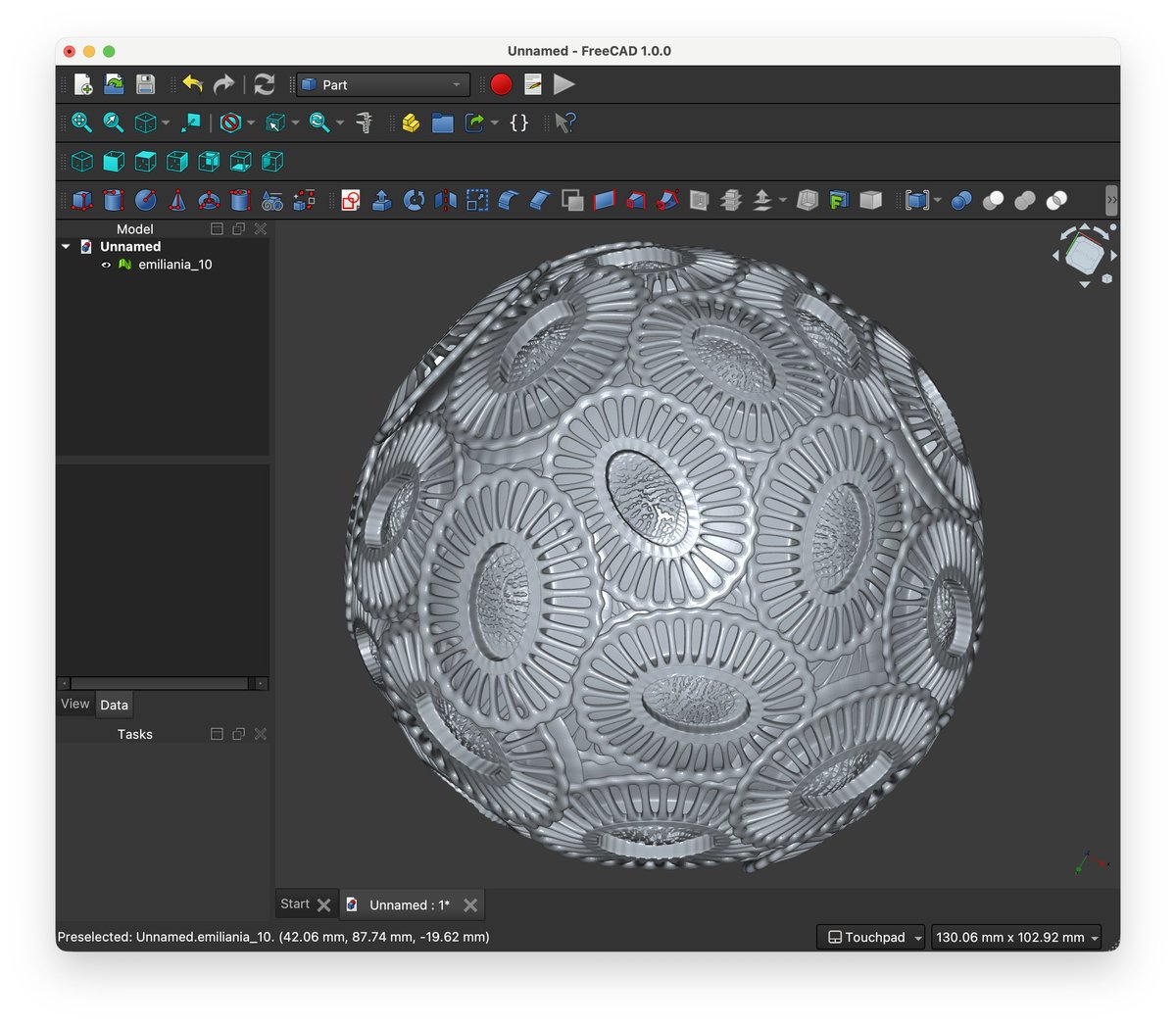Open the Compound tools dropdown arrow
Viewport: 1176px width, 1025px height.
[938, 201]
